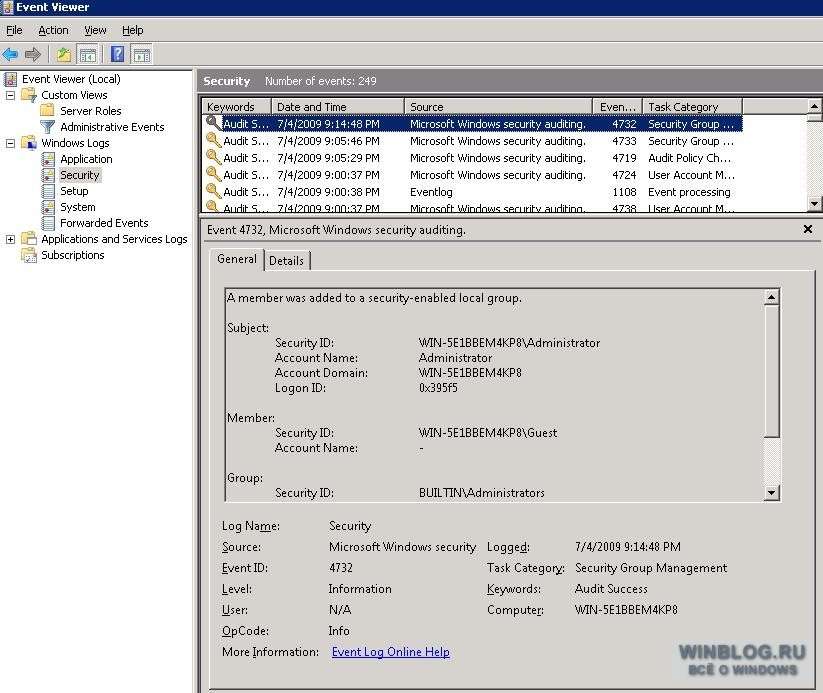Screen dimensions: 823x693
Task: Click the Windows Logs folder icon
Action: [29, 143]
